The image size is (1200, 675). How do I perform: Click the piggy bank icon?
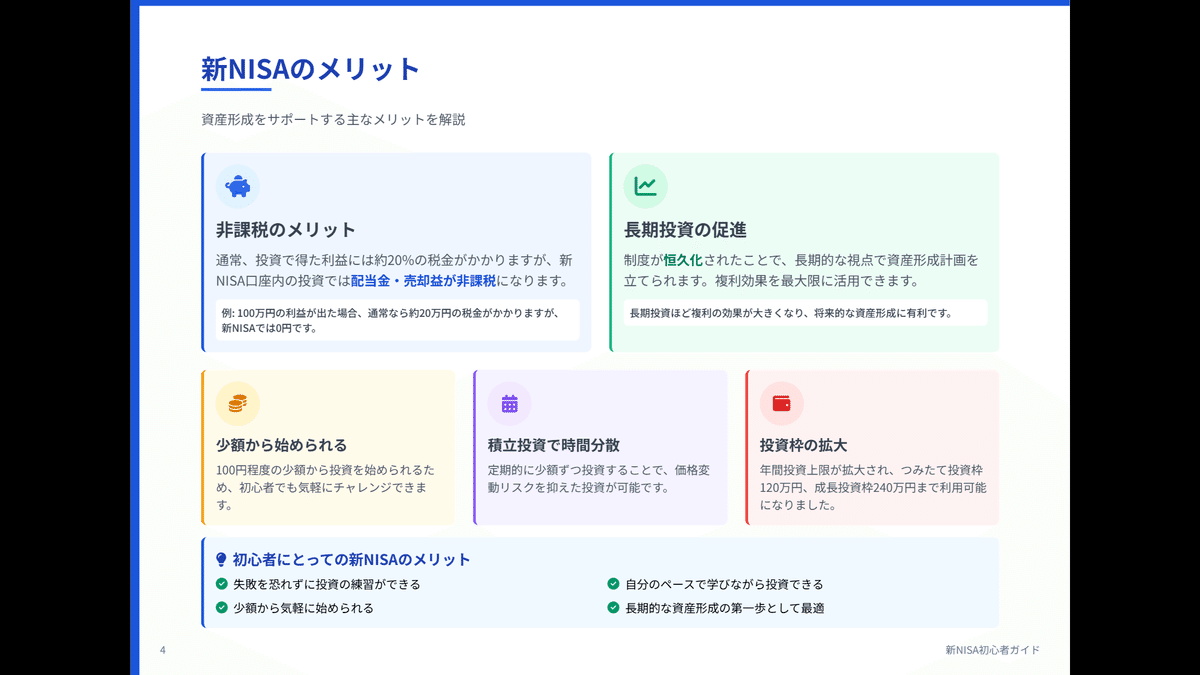point(236,186)
